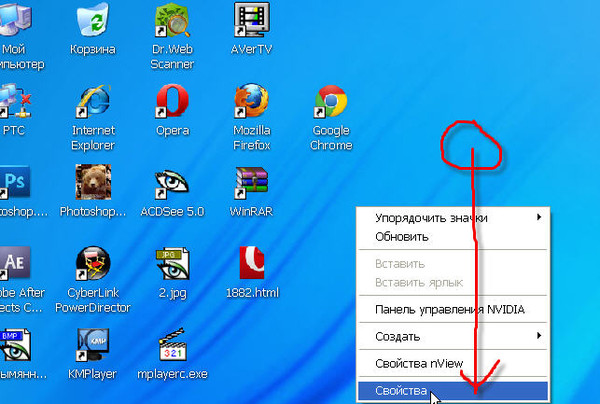The height and width of the screenshot is (404, 600).
Task: Click the WinRAR desktop icon
Action: pyautogui.click(x=251, y=183)
